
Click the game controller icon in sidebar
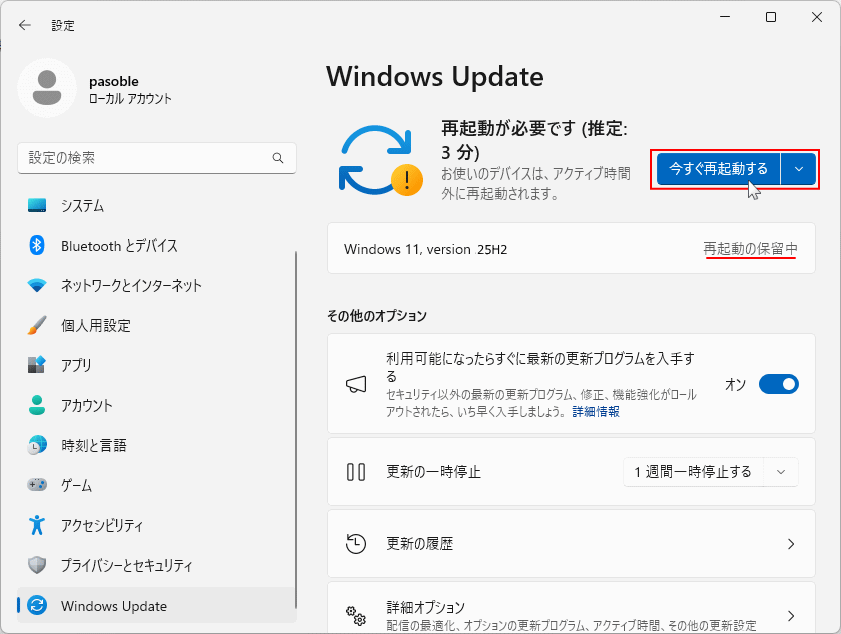point(37,485)
